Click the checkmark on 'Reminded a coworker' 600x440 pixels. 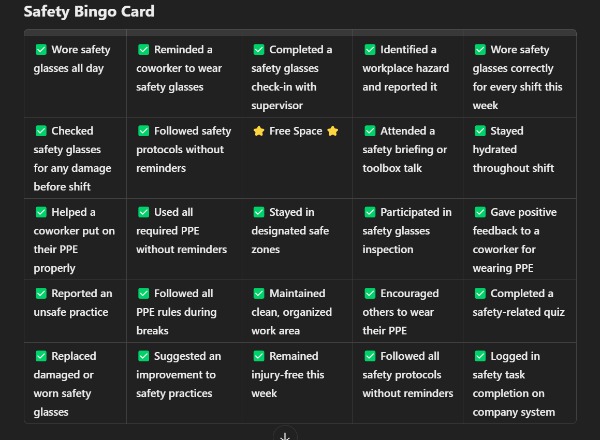click(x=144, y=50)
